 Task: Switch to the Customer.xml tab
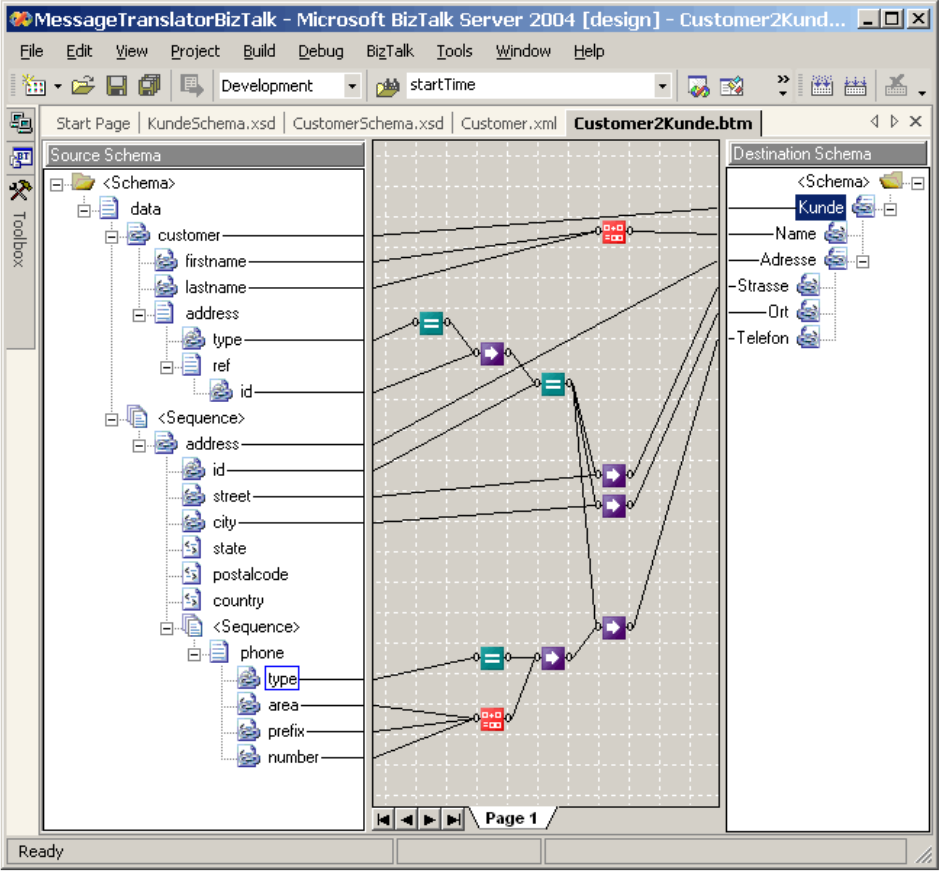(508, 123)
